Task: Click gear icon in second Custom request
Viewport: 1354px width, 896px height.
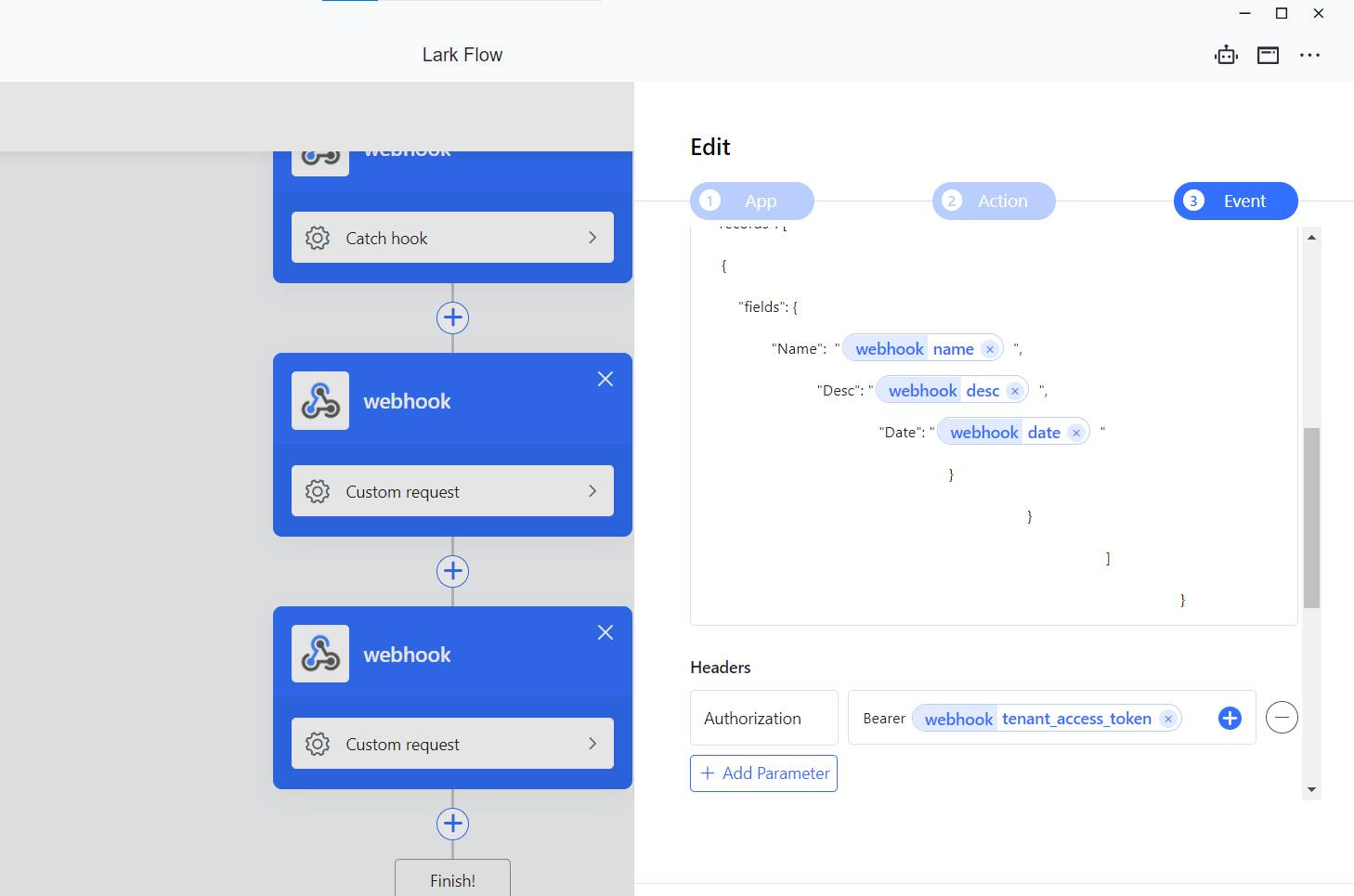Action: point(318,744)
